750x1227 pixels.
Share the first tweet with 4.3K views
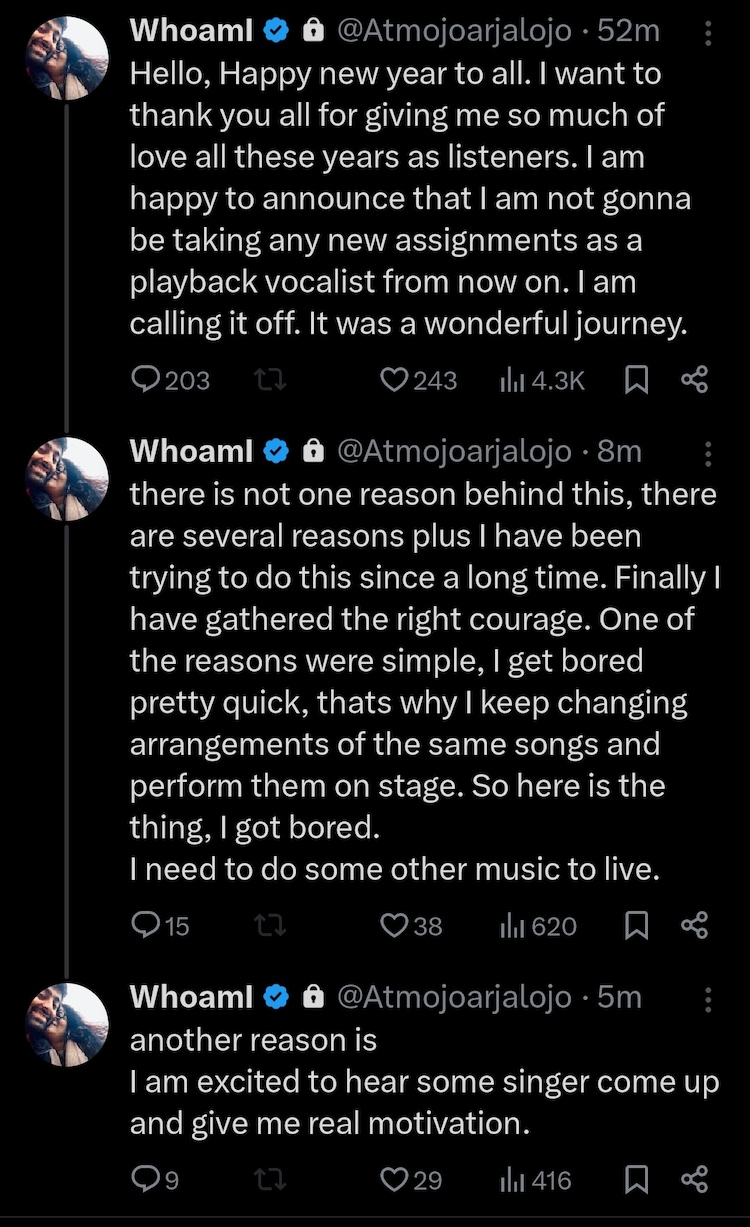pos(694,380)
